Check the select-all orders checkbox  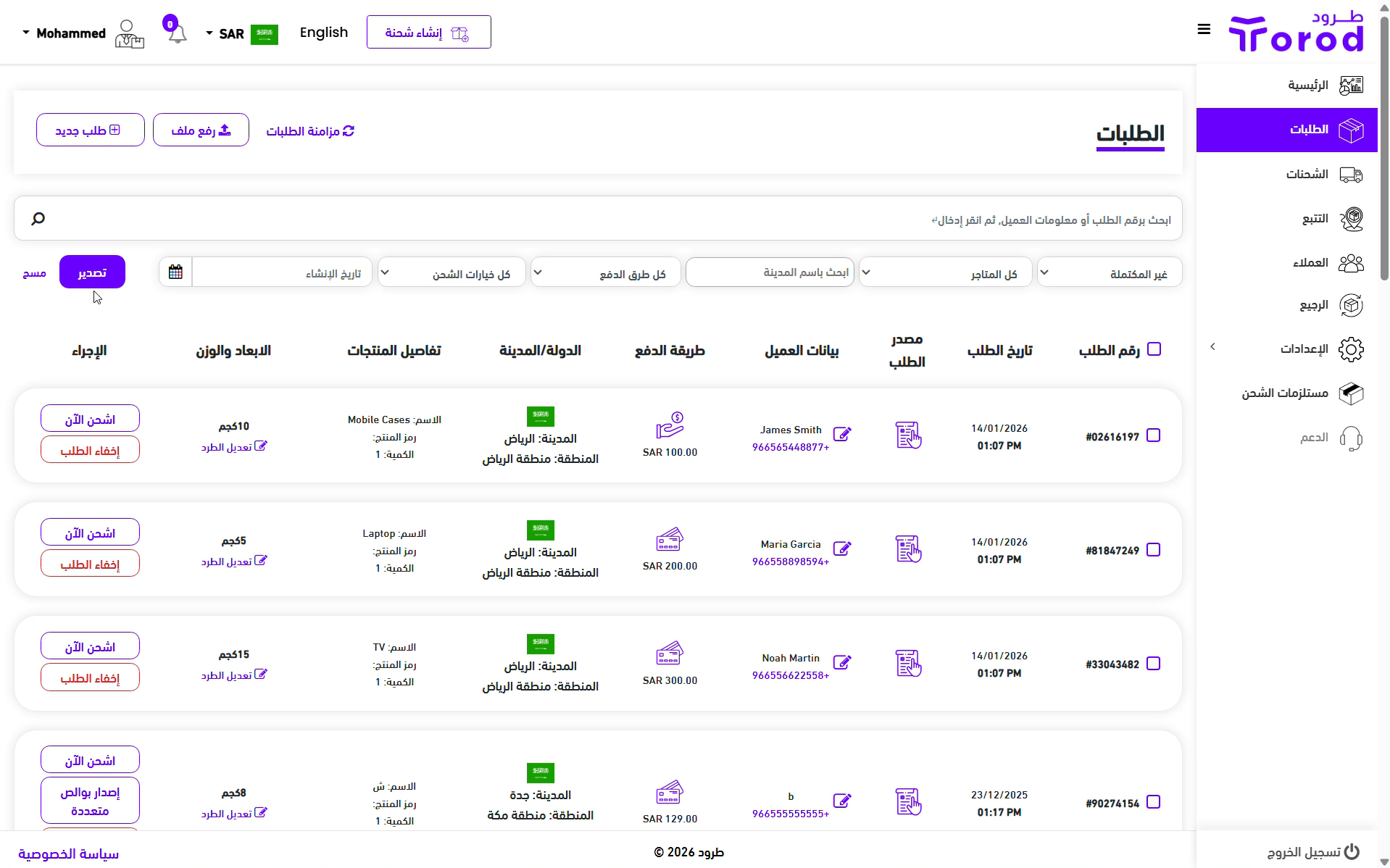[1154, 349]
